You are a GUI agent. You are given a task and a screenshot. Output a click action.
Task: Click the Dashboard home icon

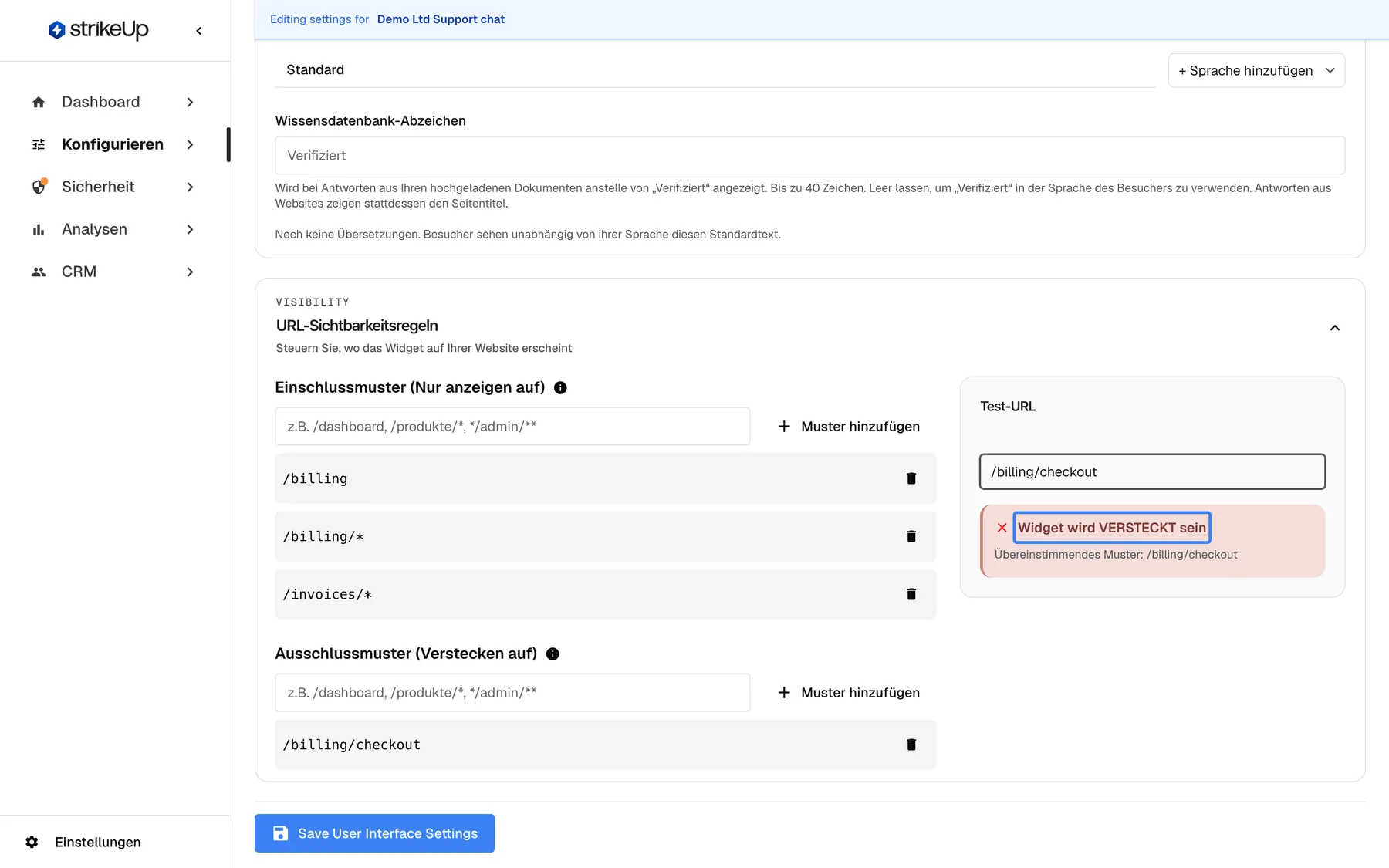coord(39,103)
